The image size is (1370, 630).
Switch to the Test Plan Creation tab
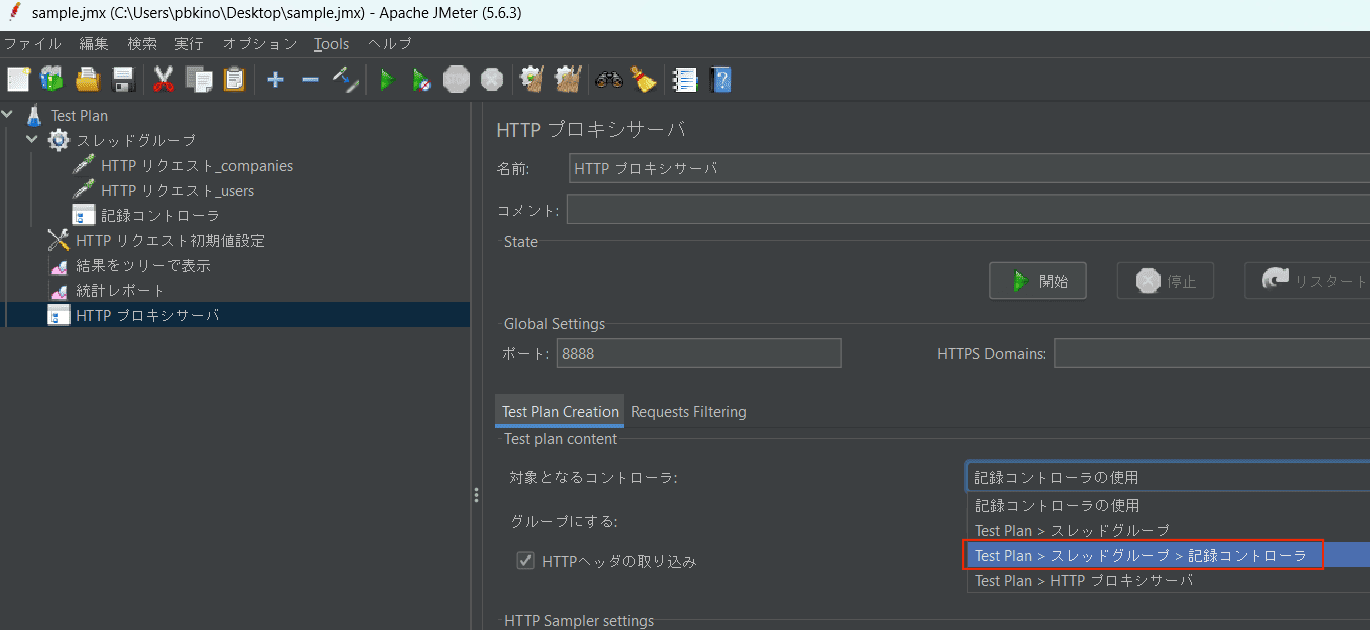tap(560, 411)
